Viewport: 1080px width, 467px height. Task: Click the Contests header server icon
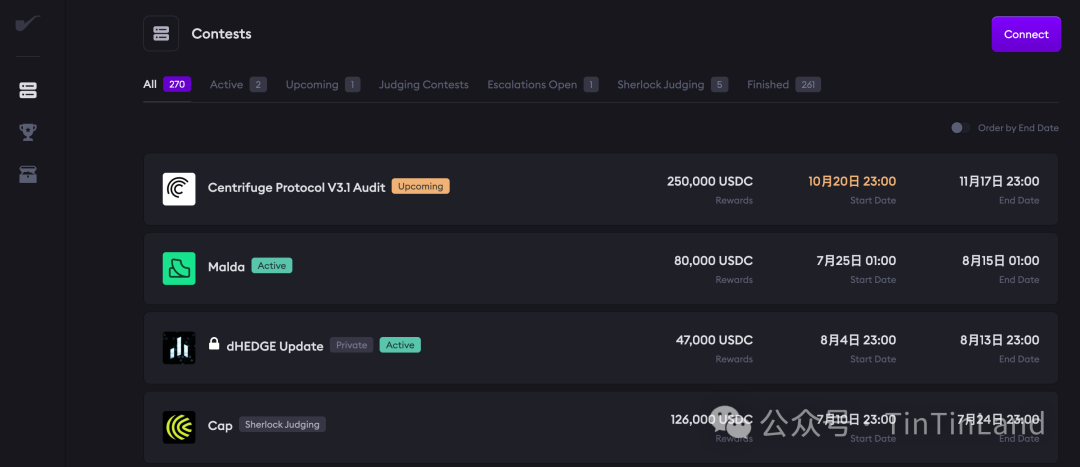point(161,34)
